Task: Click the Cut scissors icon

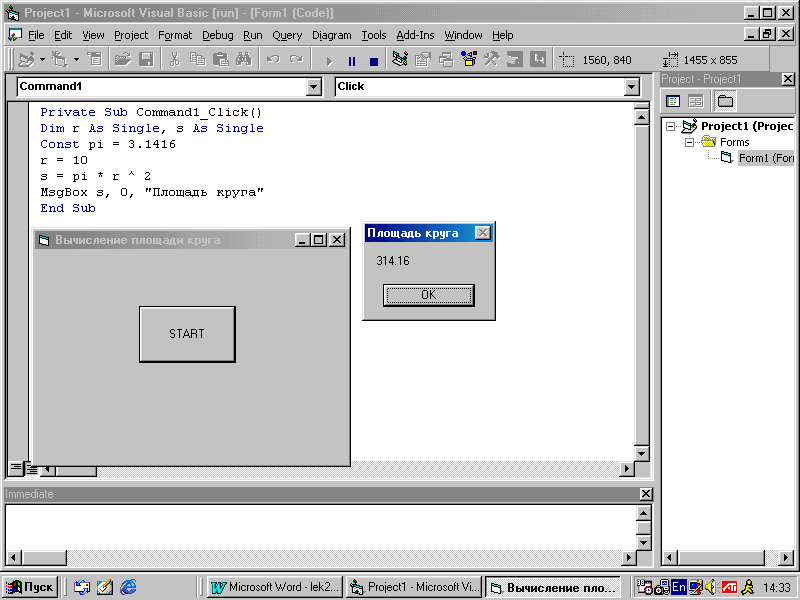Action: [x=174, y=60]
